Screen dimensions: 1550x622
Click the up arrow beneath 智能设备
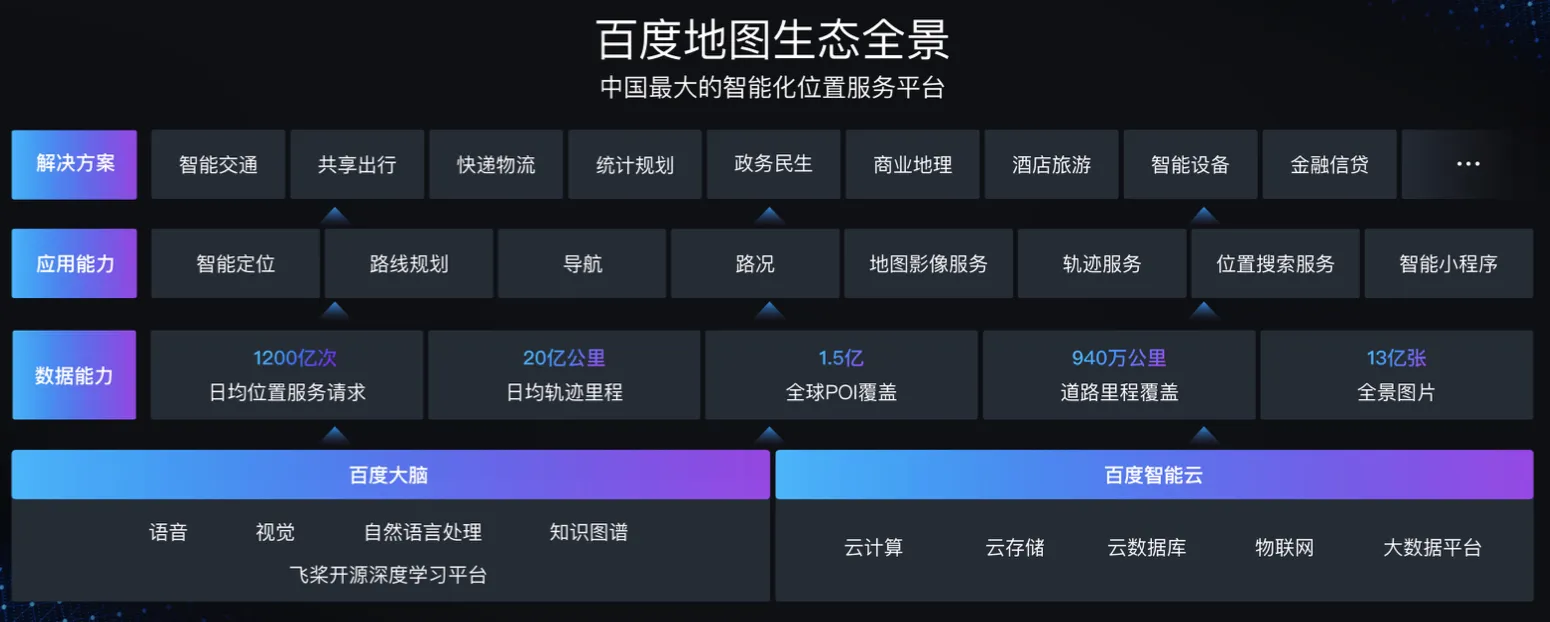pos(1203,214)
